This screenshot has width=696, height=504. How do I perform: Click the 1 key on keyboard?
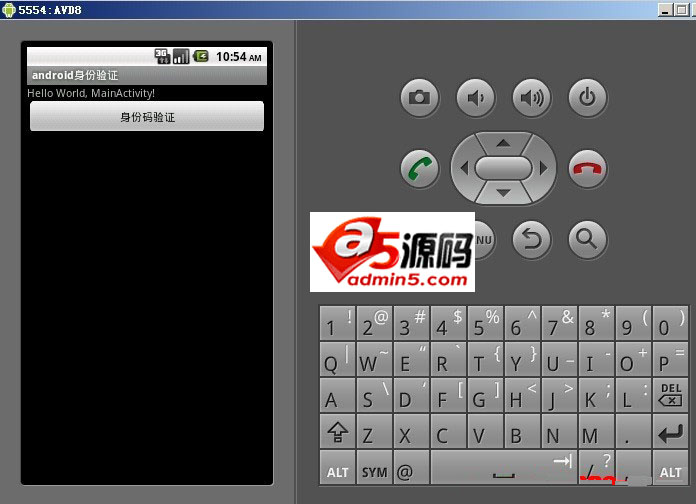[x=337, y=323]
